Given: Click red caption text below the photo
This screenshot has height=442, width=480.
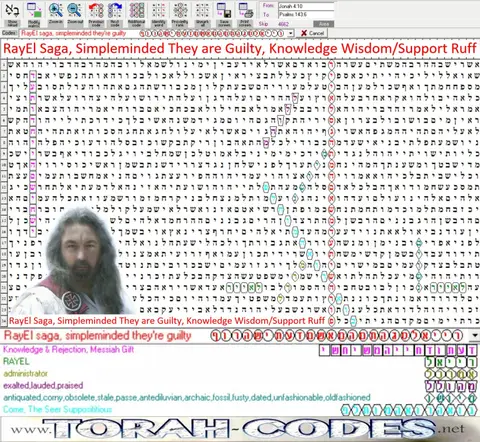Looking at the screenshot, I should [167, 321].
